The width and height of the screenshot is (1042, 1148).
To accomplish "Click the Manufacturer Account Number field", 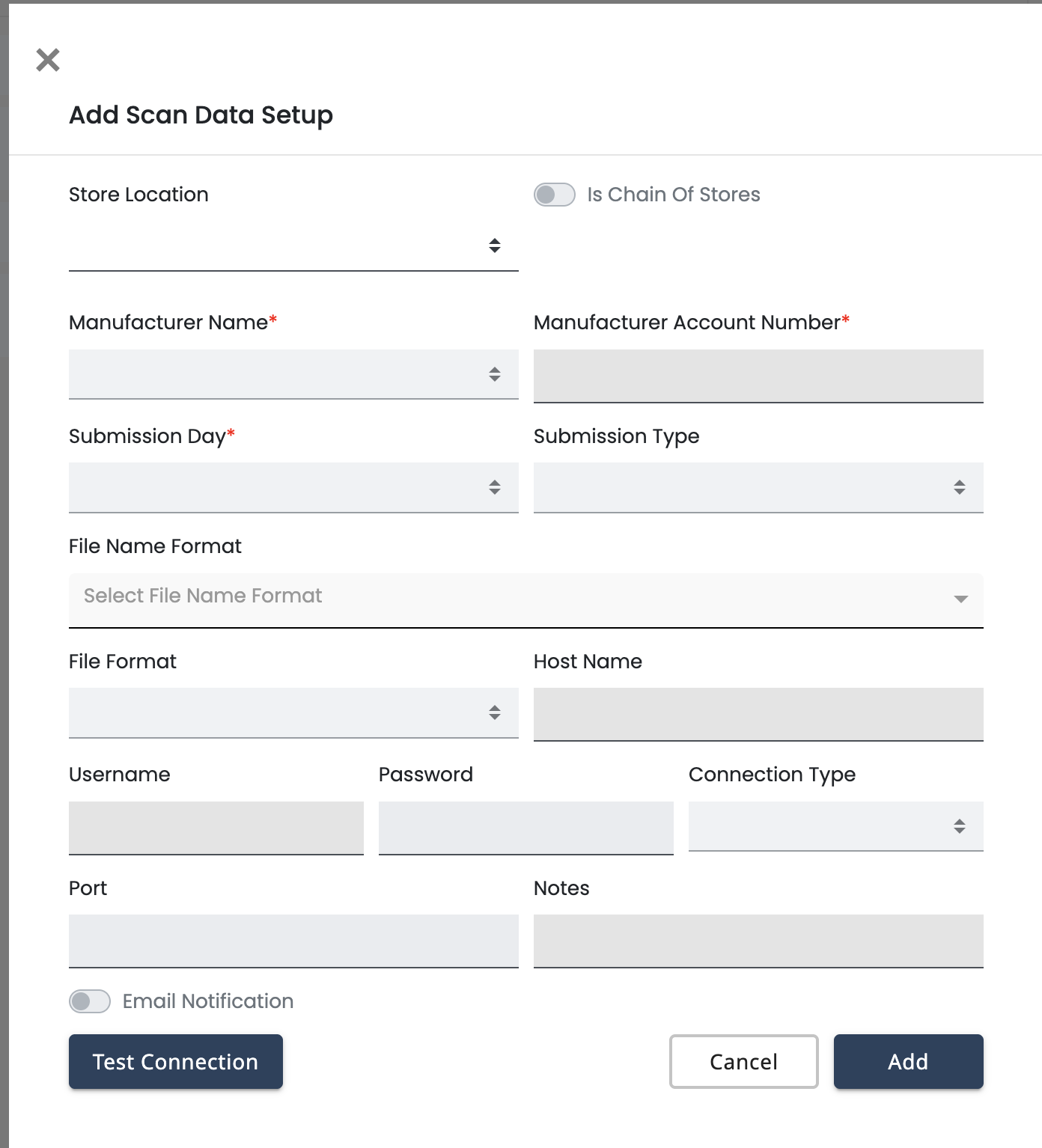I will pyautogui.click(x=758, y=376).
